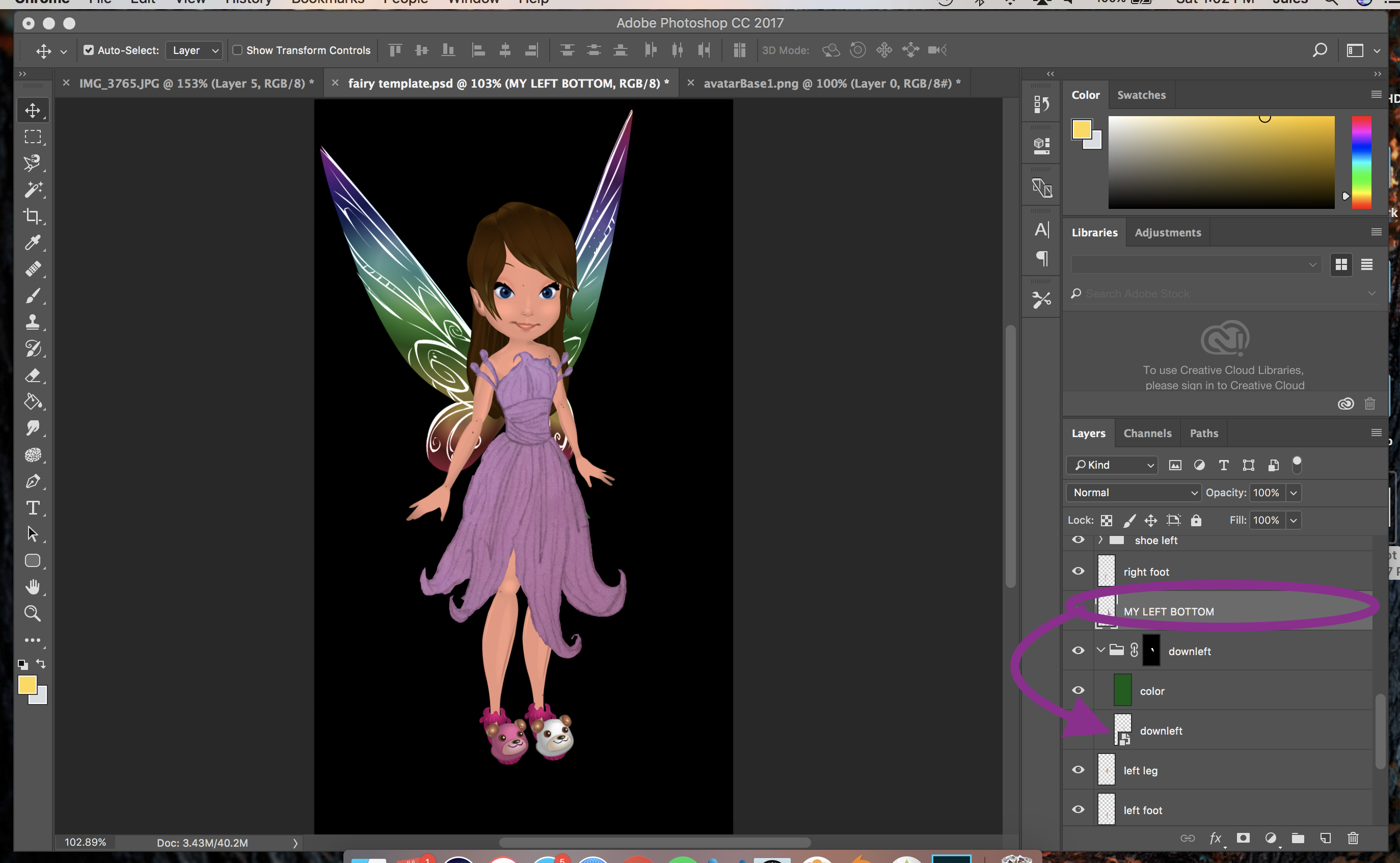Open the avatarBase1.png document tab
Screen dimensions: 1400x863
tap(831, 84)
